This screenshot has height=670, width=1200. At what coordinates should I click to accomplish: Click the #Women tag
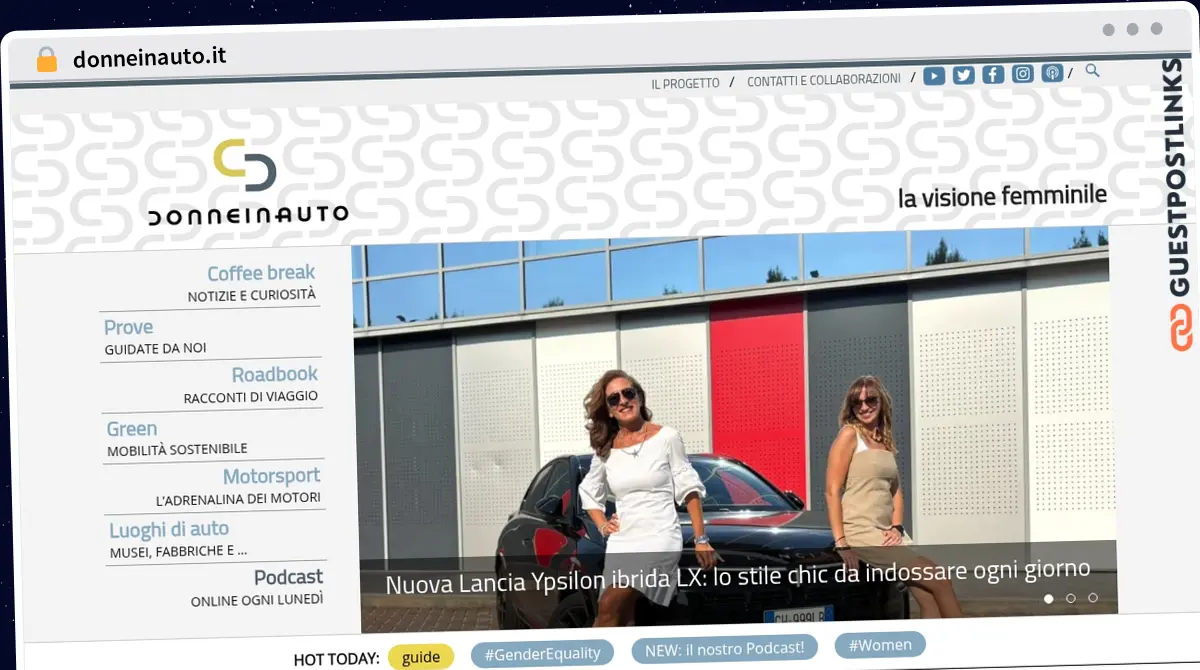tap(880, 645)
